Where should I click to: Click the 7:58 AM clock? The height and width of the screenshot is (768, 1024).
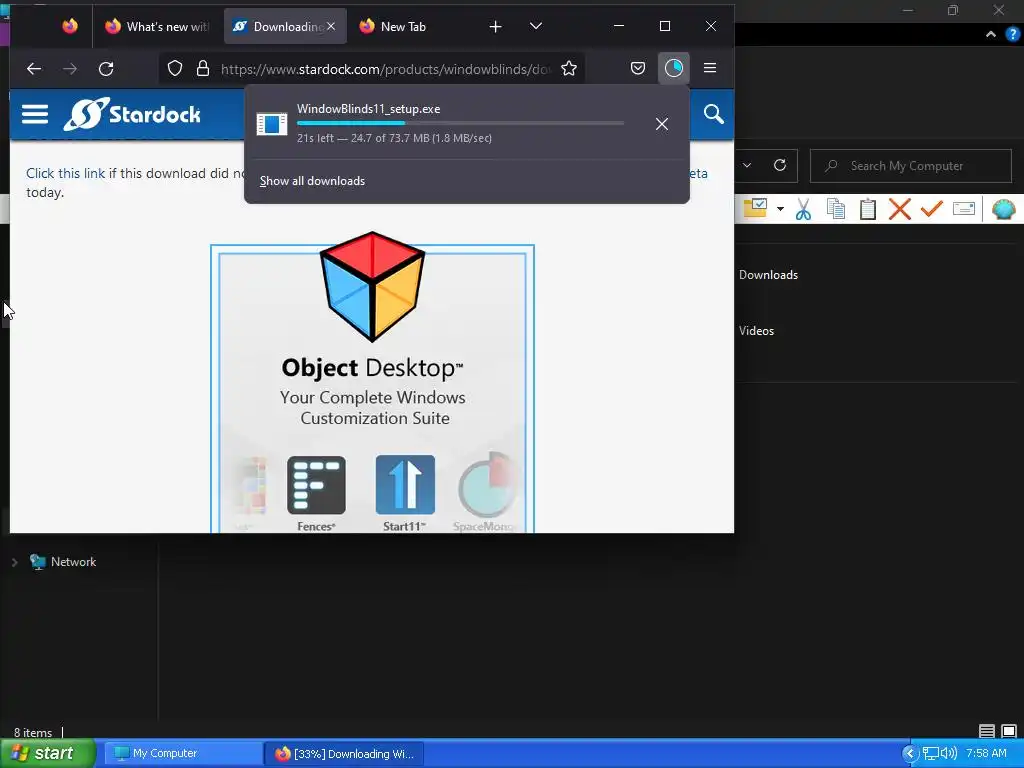[986, 754]
